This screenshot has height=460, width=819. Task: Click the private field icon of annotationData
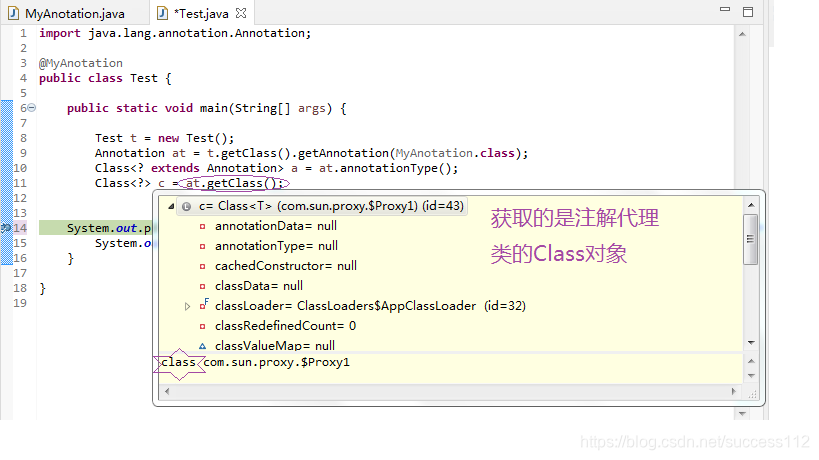click(203, 227)
